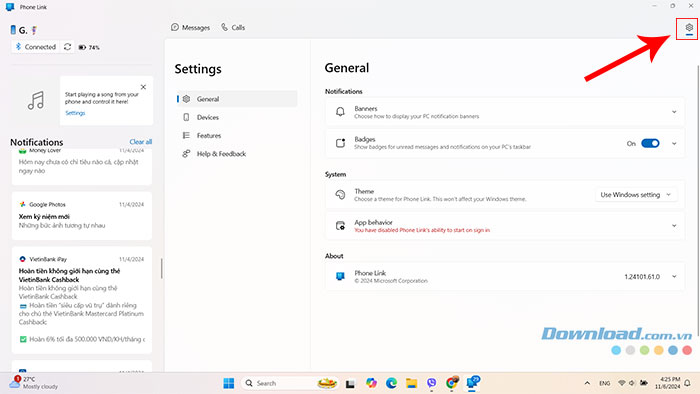
Task: Dismiss the music player tip card
Action: pyautogui.click(x=143, y=87)
